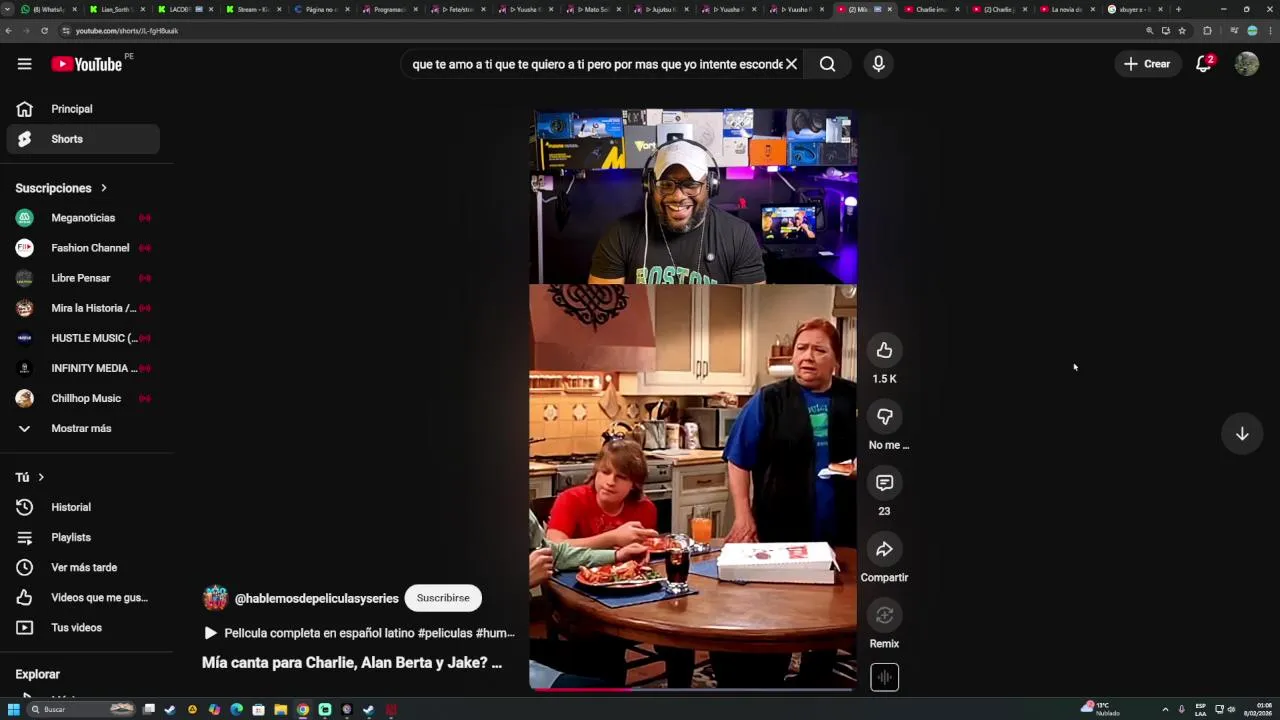Open the Chillhop Music subscription
The width and height of the screenshot is (1280, 720).
point(83,398)
